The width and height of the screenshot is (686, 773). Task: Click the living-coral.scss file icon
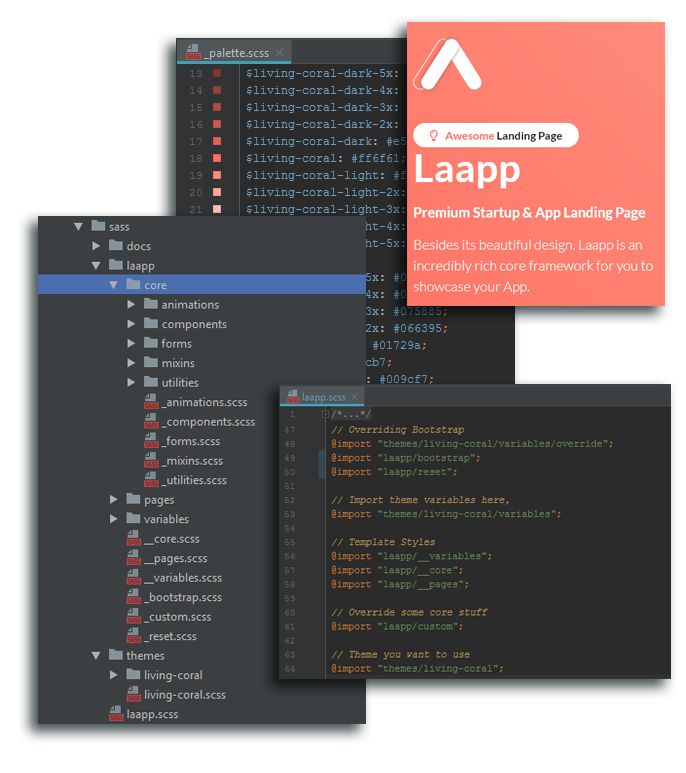[134, 695]
